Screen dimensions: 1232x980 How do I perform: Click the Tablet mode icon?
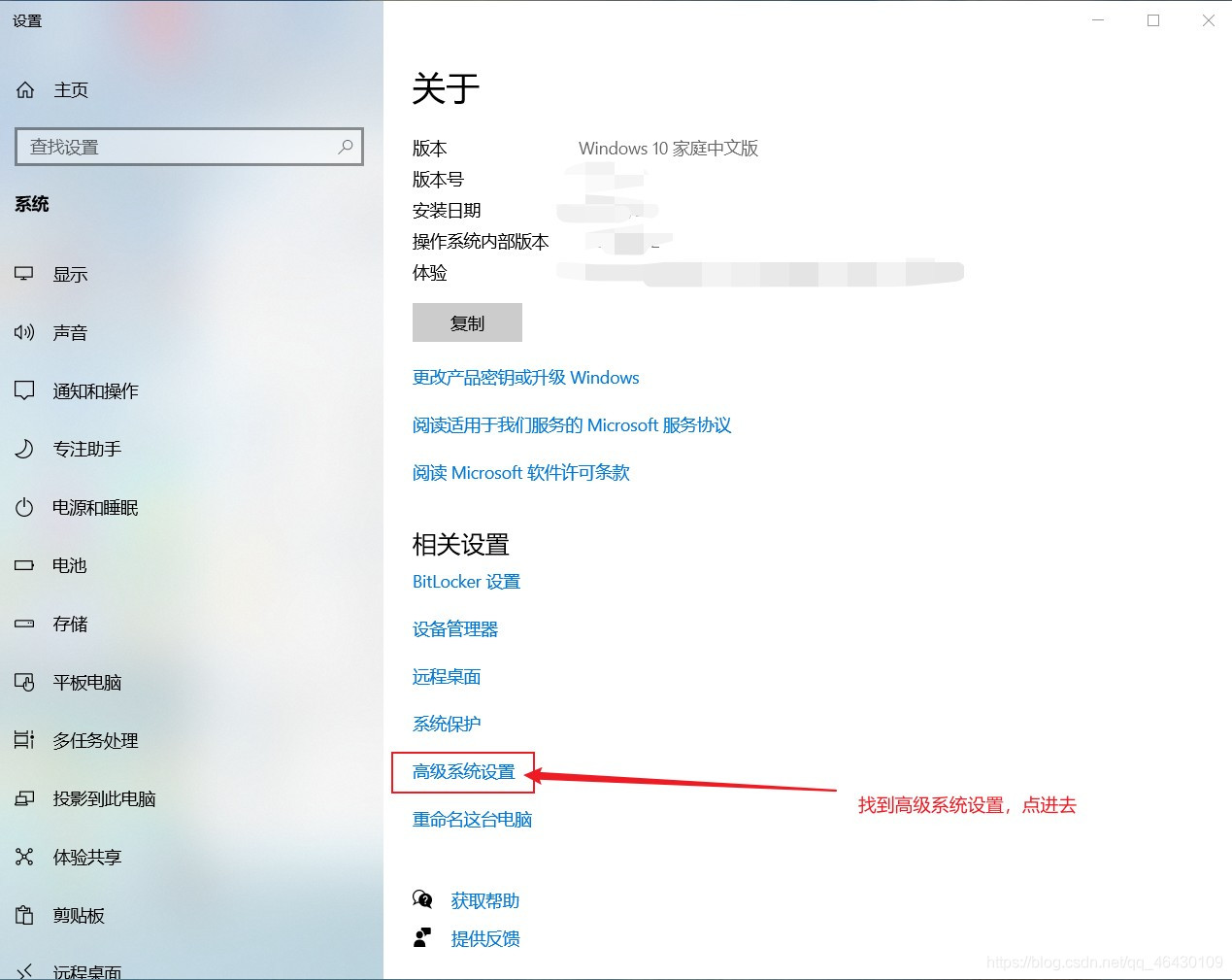(24, 682)
